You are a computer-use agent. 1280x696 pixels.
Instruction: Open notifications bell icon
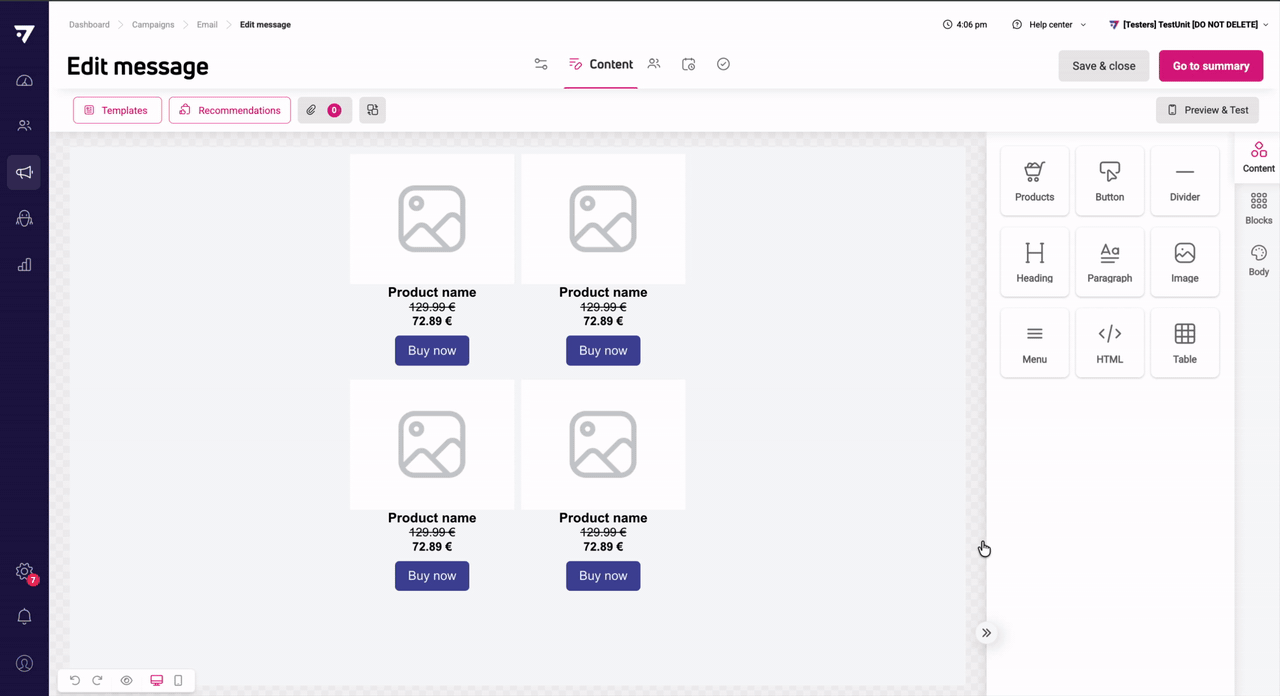click(x=24, y=617)
